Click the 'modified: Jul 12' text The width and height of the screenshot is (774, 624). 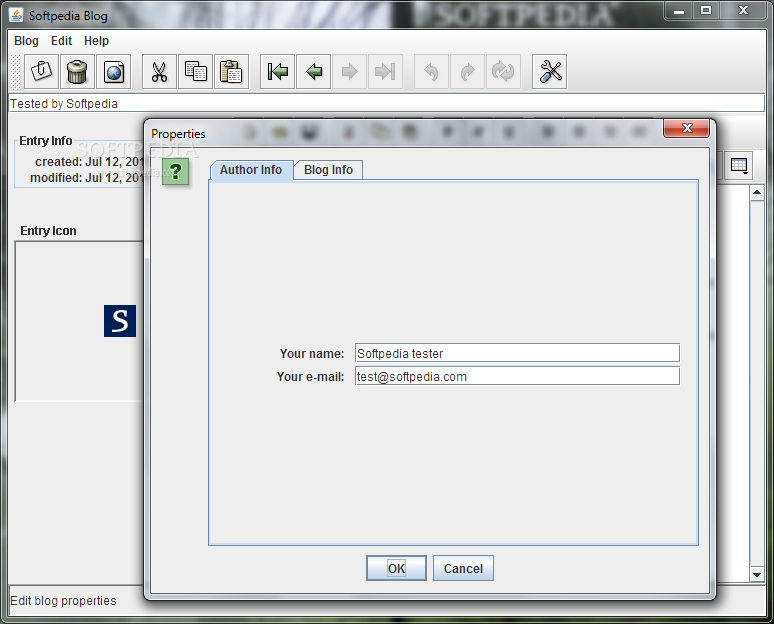pyautogui.click(x=86, y=177)
